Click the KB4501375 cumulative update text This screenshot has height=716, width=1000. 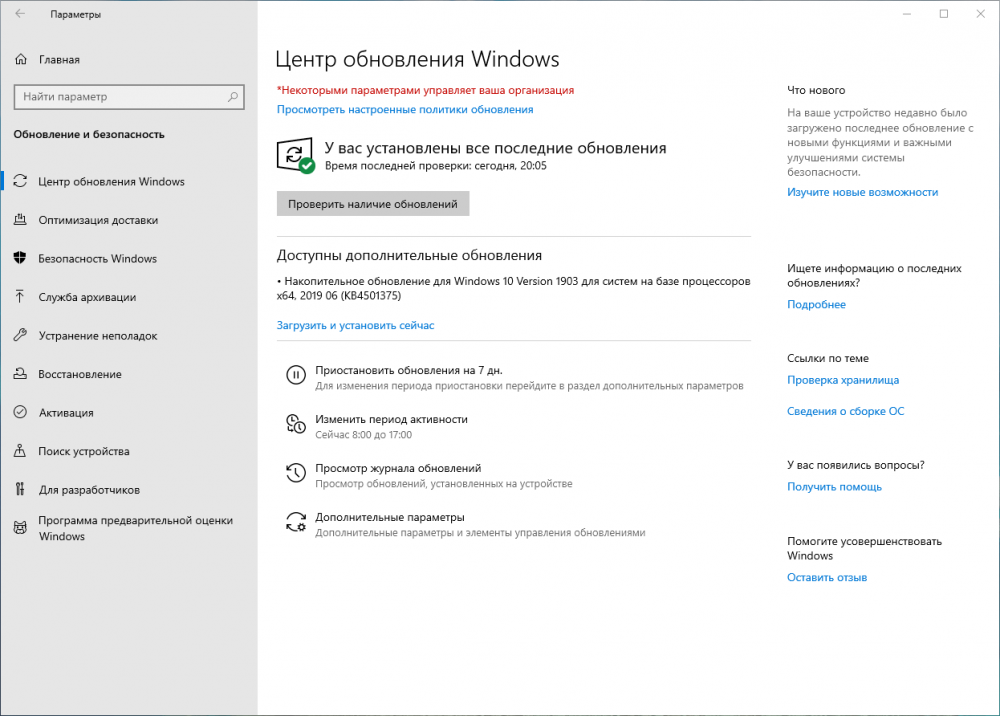(513, 288)
